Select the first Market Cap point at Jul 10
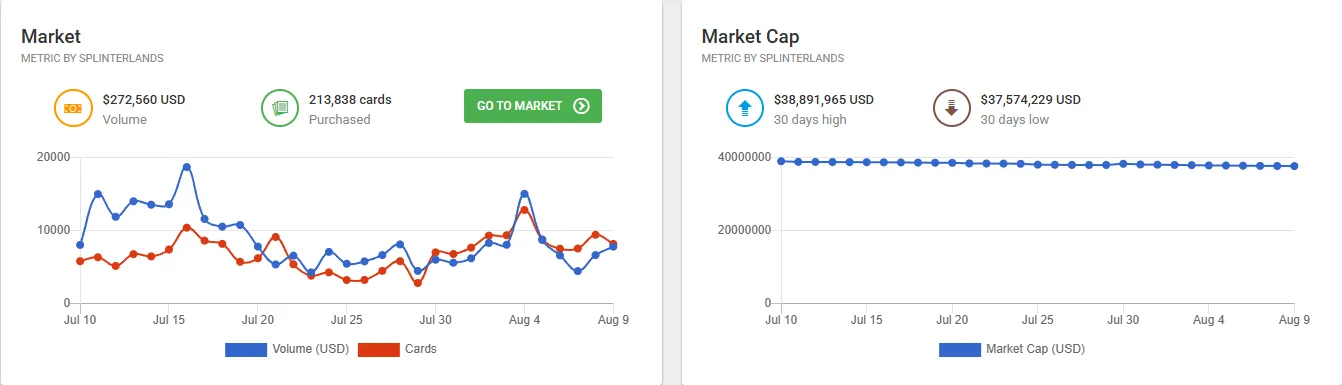Screen dimensions: 1342x385 [x=781, y=161]
